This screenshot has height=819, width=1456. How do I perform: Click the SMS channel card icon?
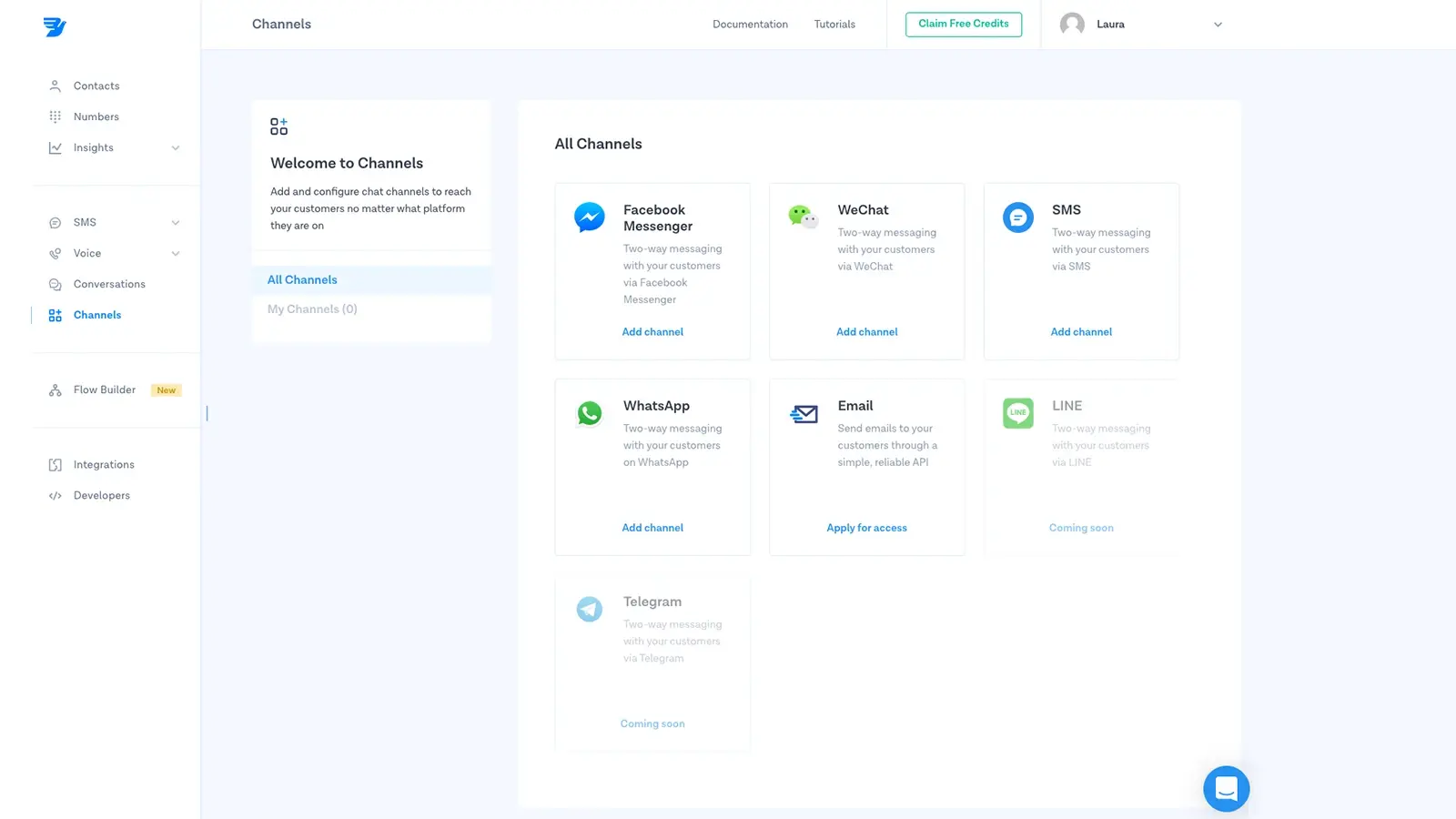(x=1017, y=217)
